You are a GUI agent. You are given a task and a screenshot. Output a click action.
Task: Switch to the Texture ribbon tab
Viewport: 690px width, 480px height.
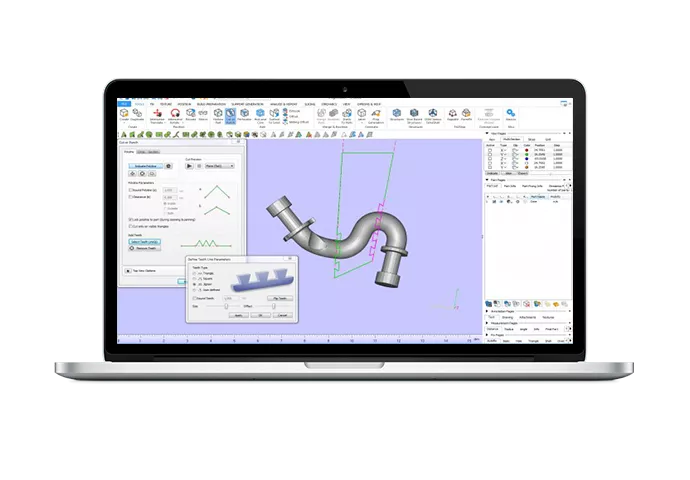click(166, 104)
